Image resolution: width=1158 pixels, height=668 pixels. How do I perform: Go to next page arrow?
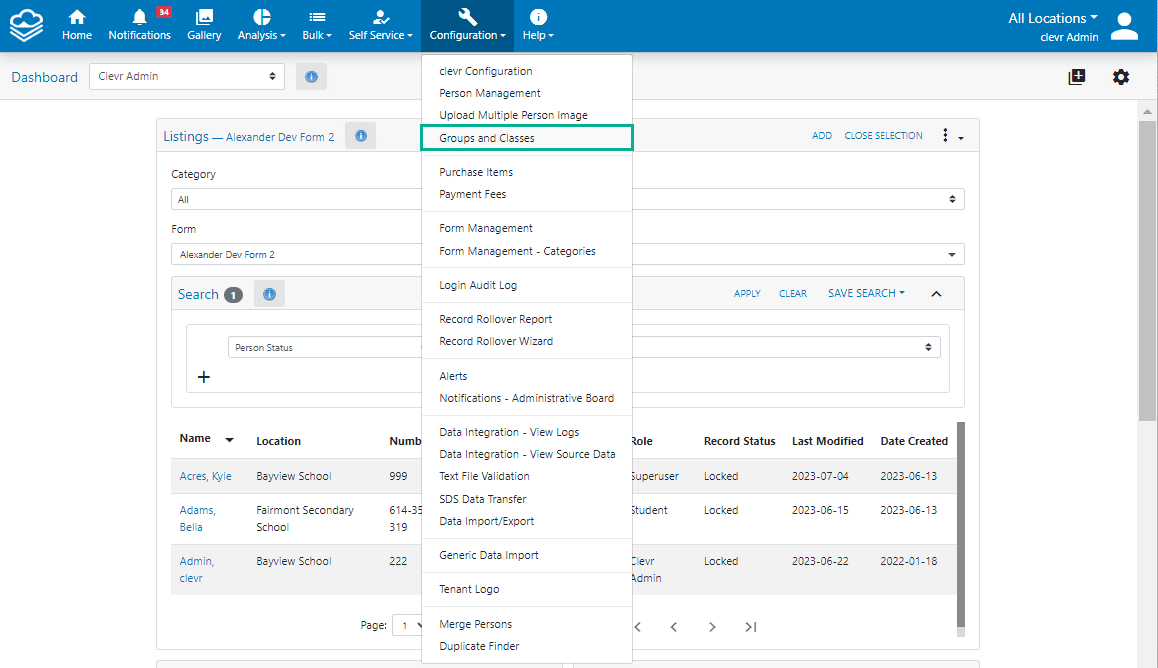(x=712, y=627)
